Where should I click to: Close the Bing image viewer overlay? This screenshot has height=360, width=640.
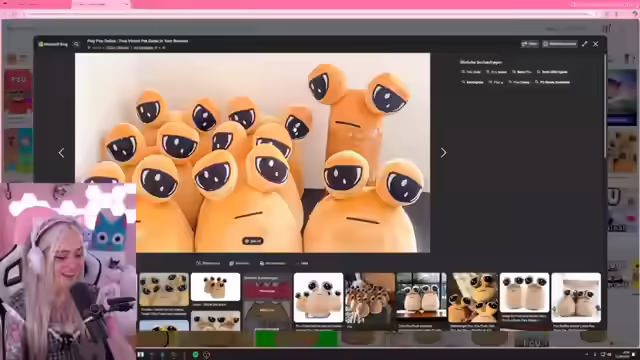click(x=596, y=44)
